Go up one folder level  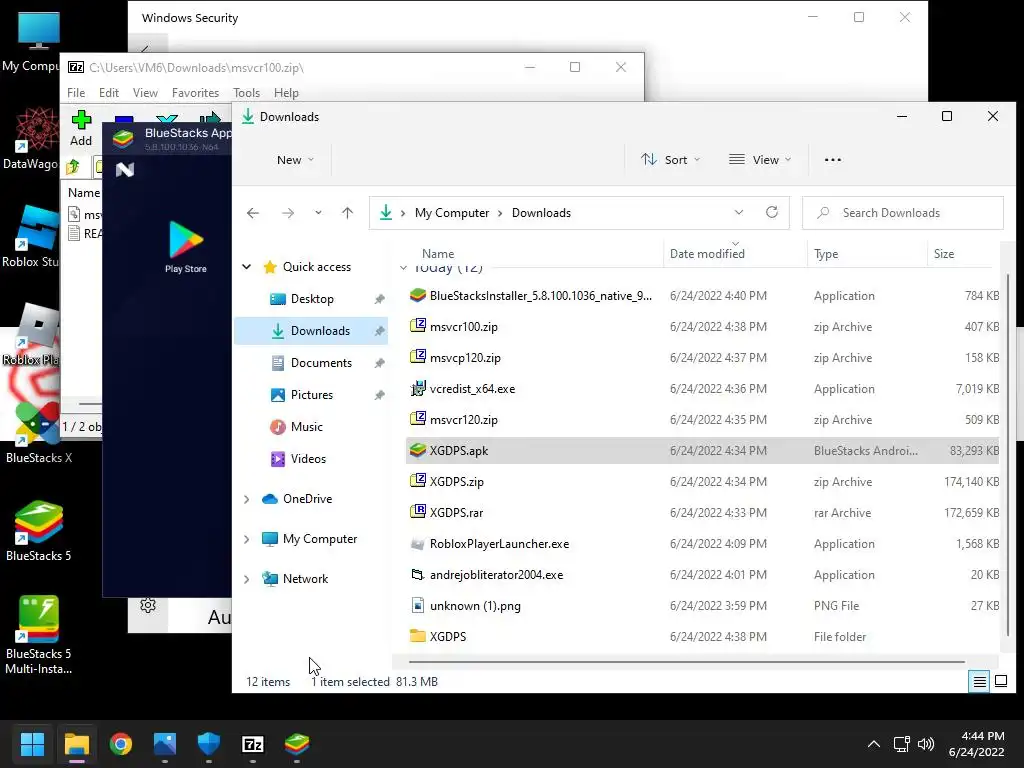pyautogui.click(x=347, y=213)
